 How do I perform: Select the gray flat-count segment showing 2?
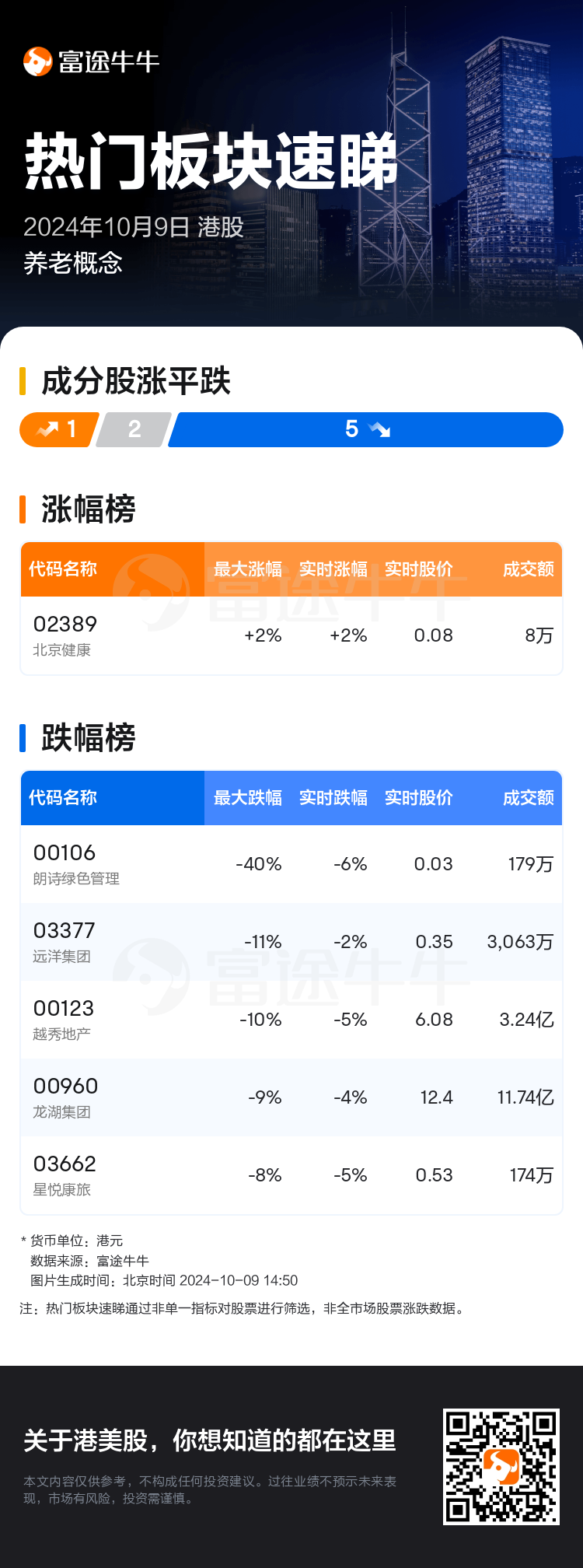pyautogui.click(x=134, y=429)
